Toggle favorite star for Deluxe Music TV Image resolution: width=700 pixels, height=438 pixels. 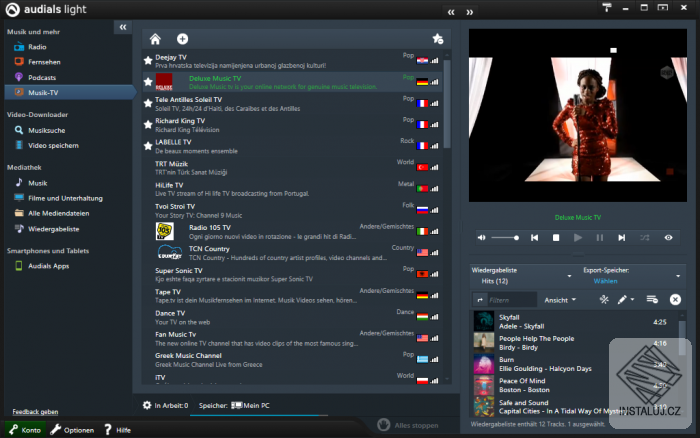[148, 82]
